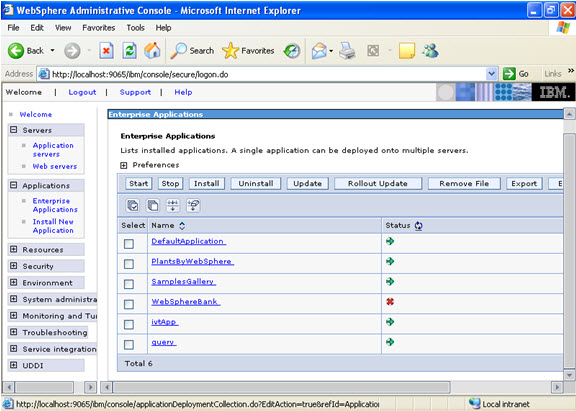Open the Edit menu
The width and height of the screenshot is (576, 411).
pyautogui.click(x=37, y=28)
